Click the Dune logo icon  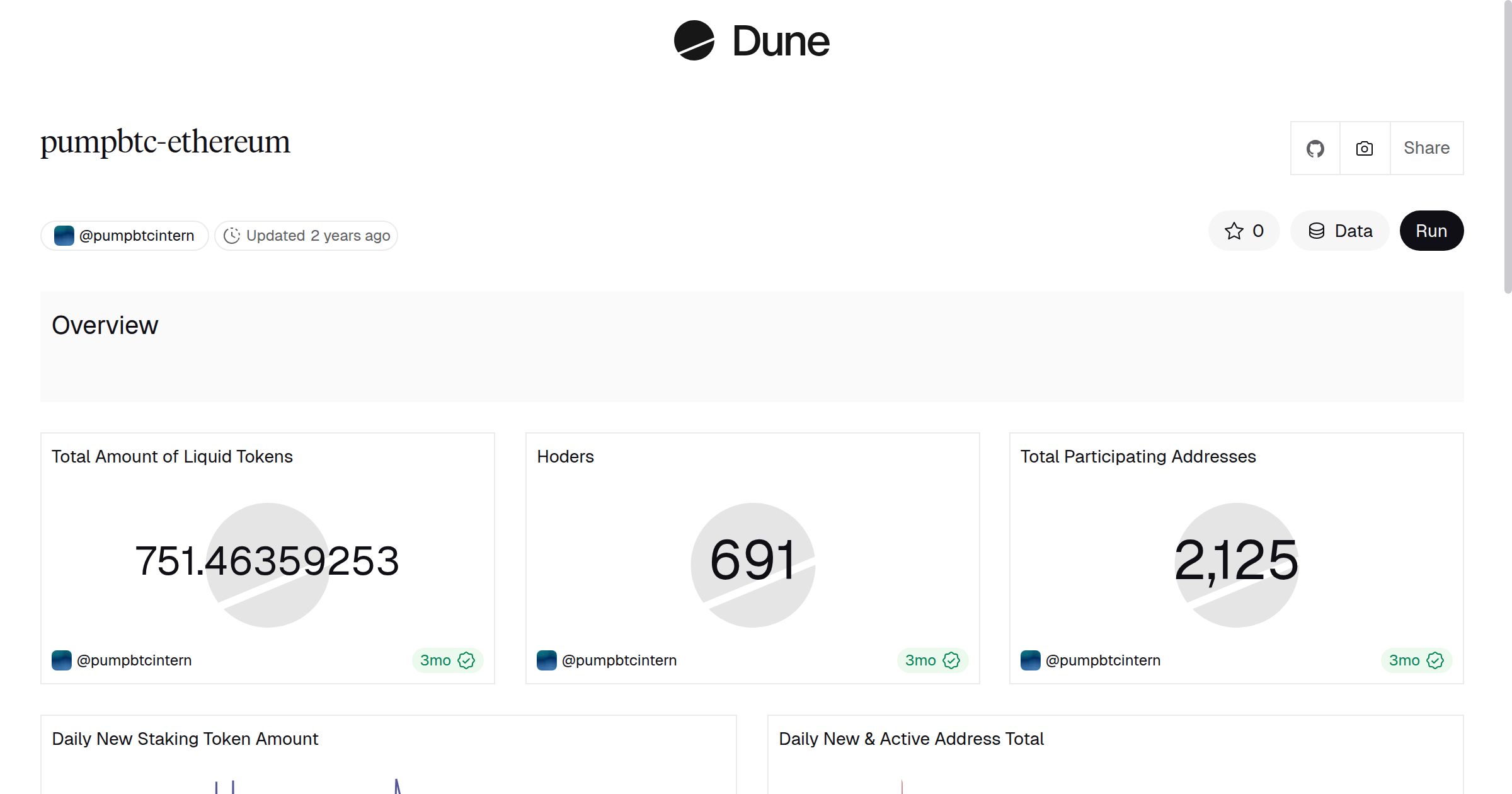[694, 40]
